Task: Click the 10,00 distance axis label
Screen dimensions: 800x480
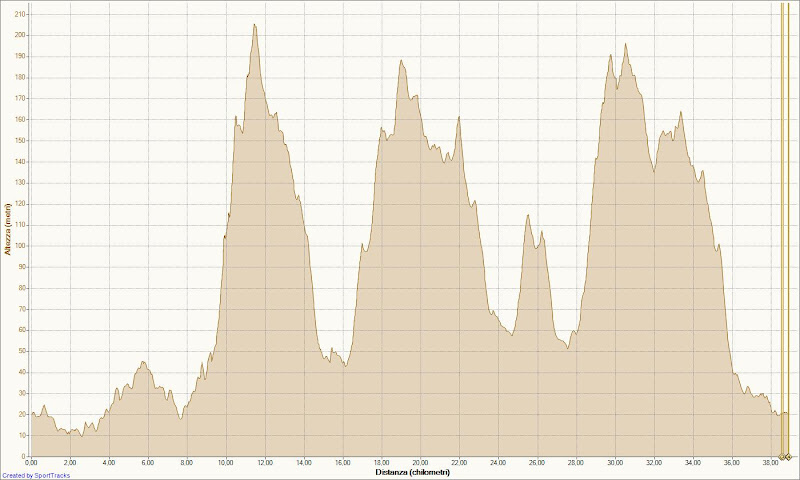Action: [226, 463]
